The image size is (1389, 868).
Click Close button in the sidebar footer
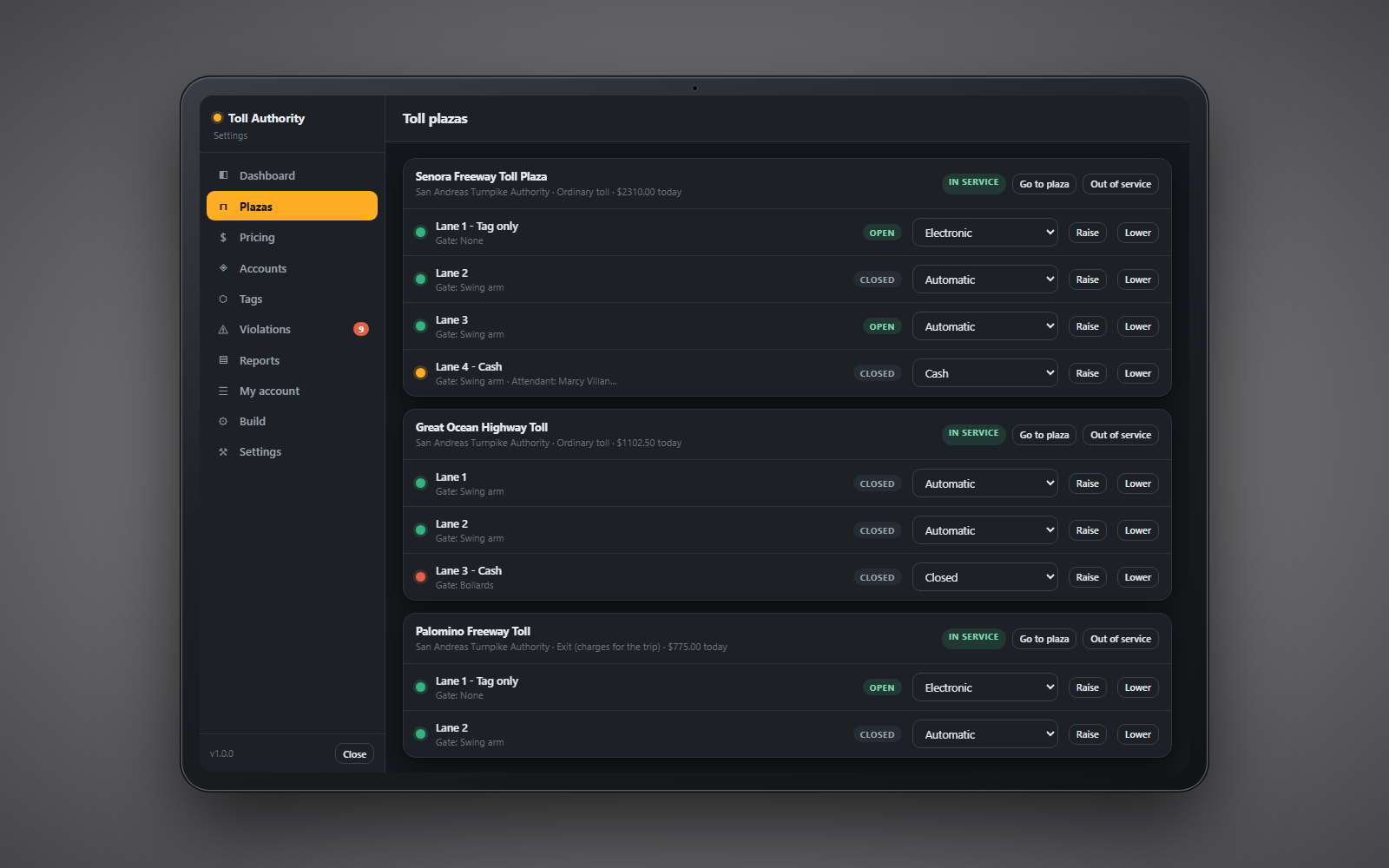click(x=354, y=754)
